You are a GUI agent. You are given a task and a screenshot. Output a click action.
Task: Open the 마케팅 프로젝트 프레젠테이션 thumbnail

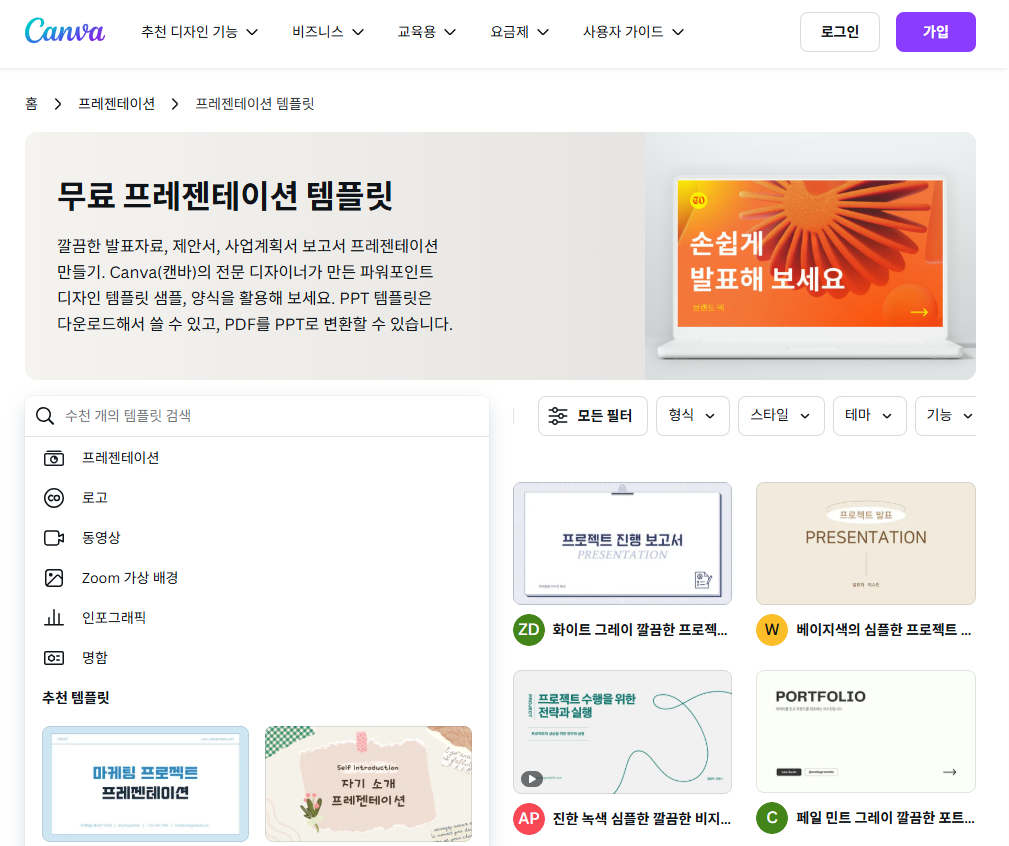(x=145, y=784)
